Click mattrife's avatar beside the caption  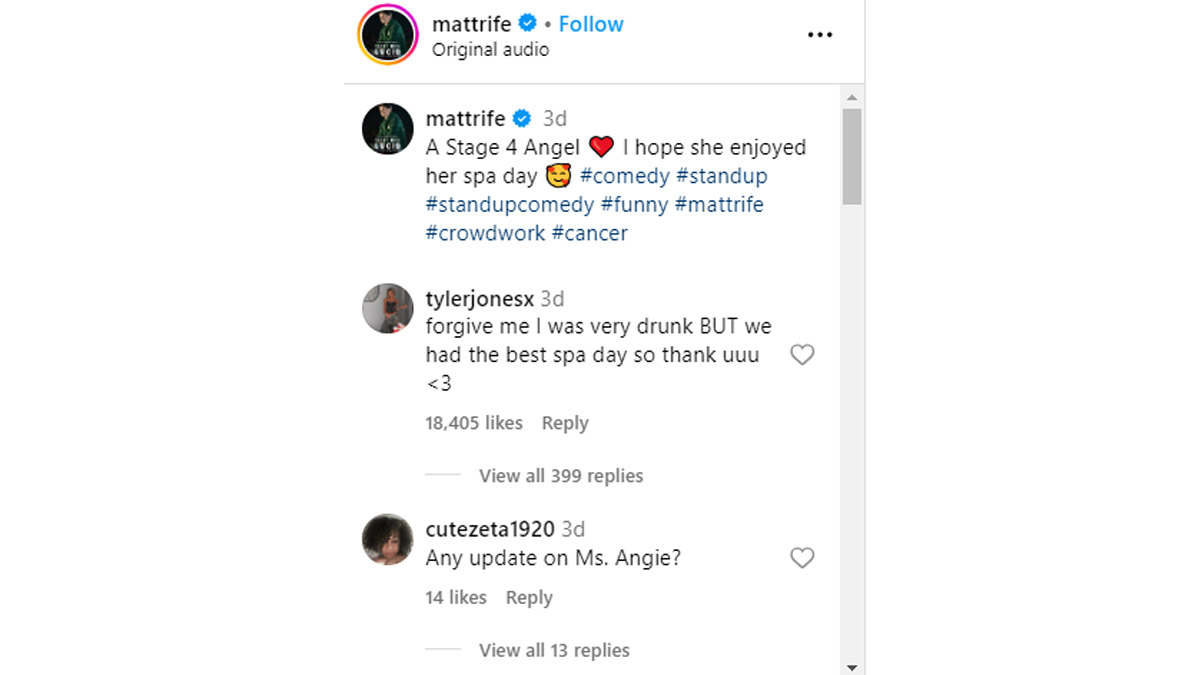coord(387,129)
